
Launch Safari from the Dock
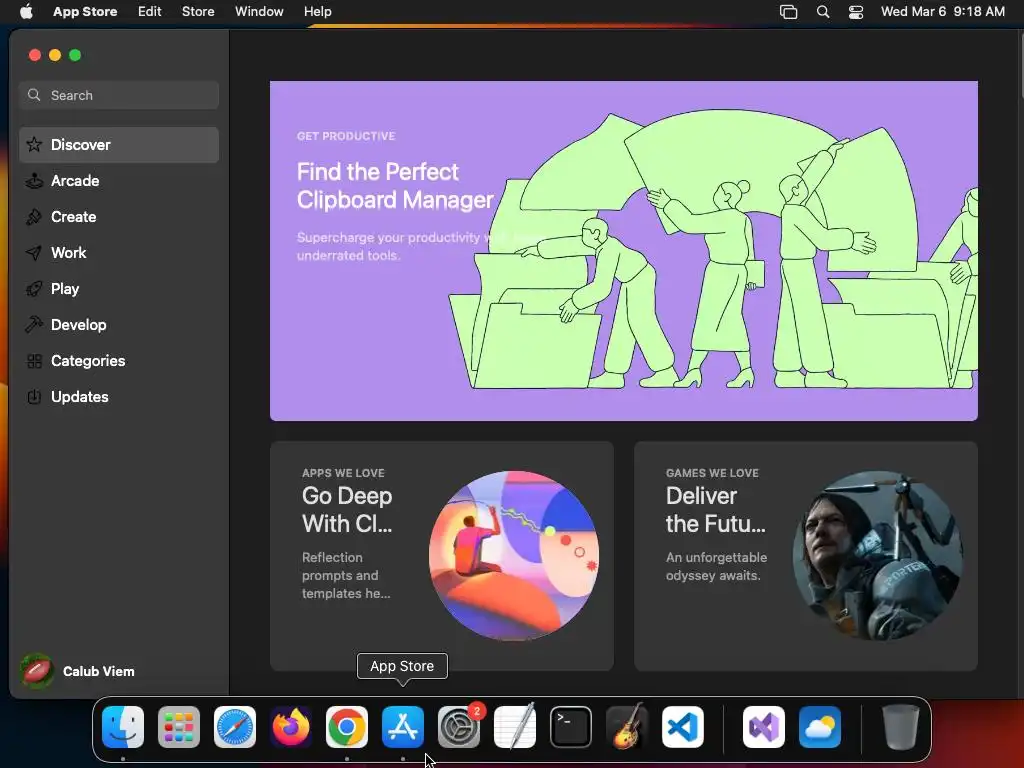pos(235,727)
